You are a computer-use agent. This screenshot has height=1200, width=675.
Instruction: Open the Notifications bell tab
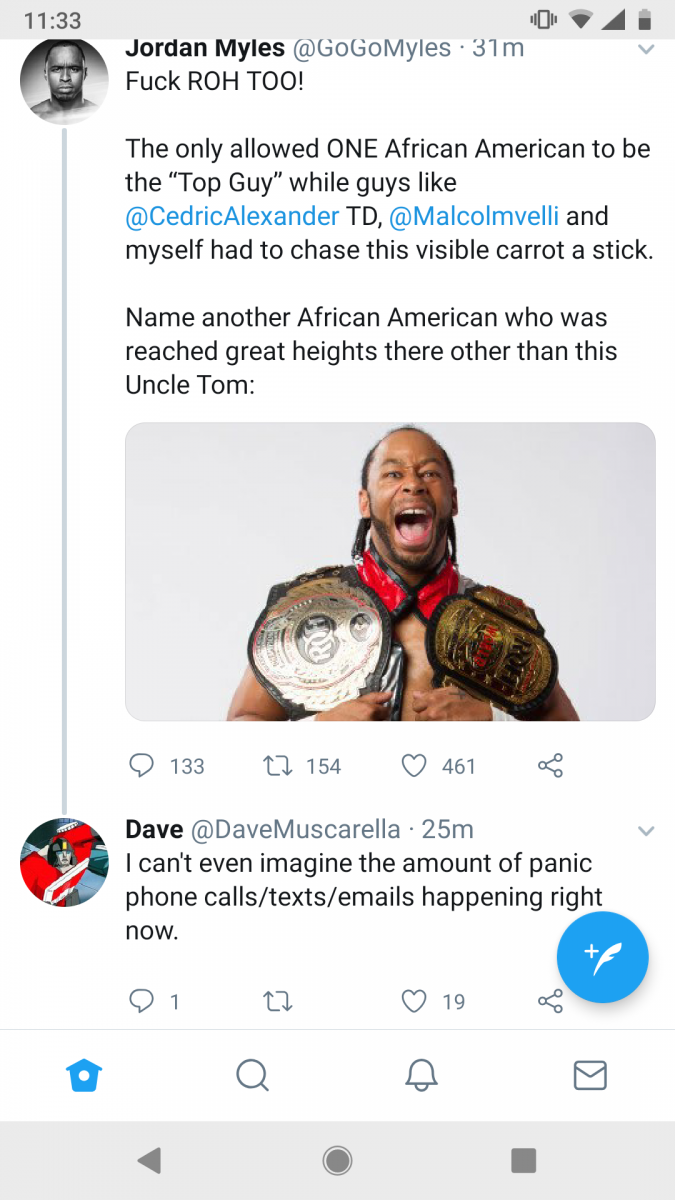pos(421,1075)
